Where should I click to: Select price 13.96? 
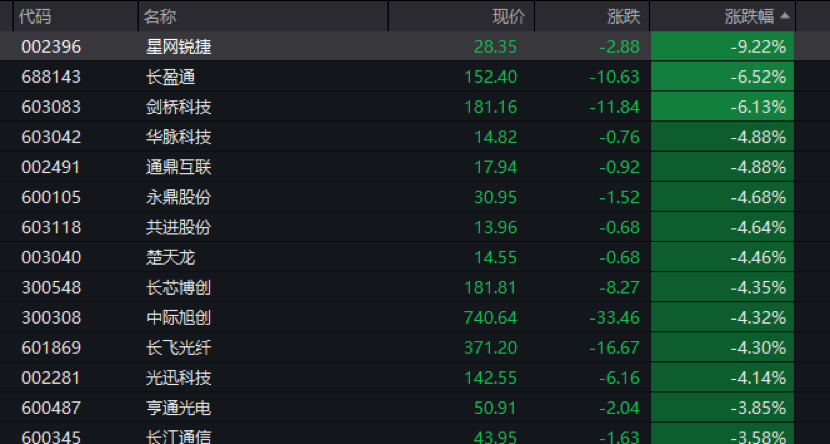pos(495,228)
